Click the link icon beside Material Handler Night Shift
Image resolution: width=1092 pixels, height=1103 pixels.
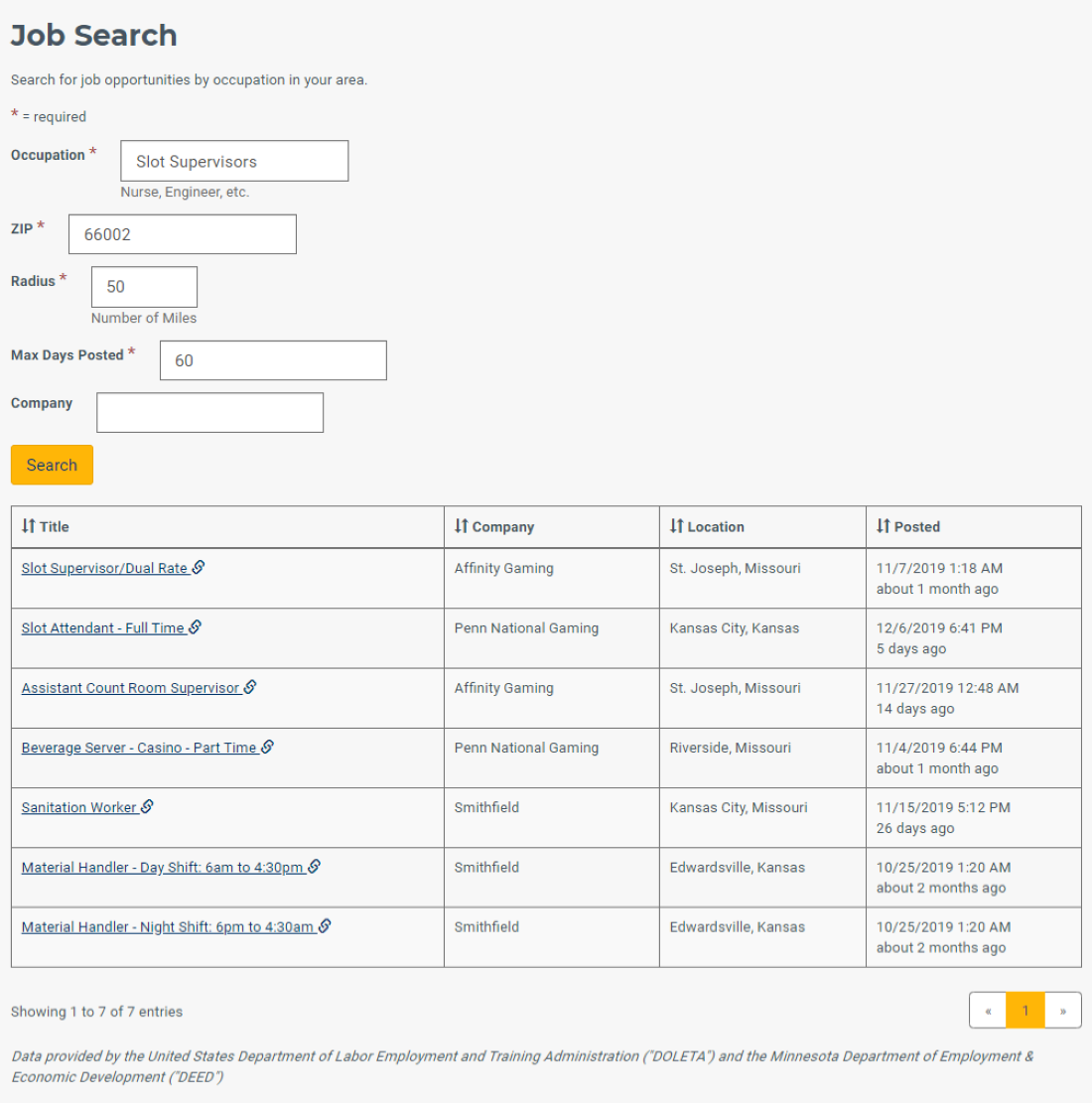tap(325, 925)
